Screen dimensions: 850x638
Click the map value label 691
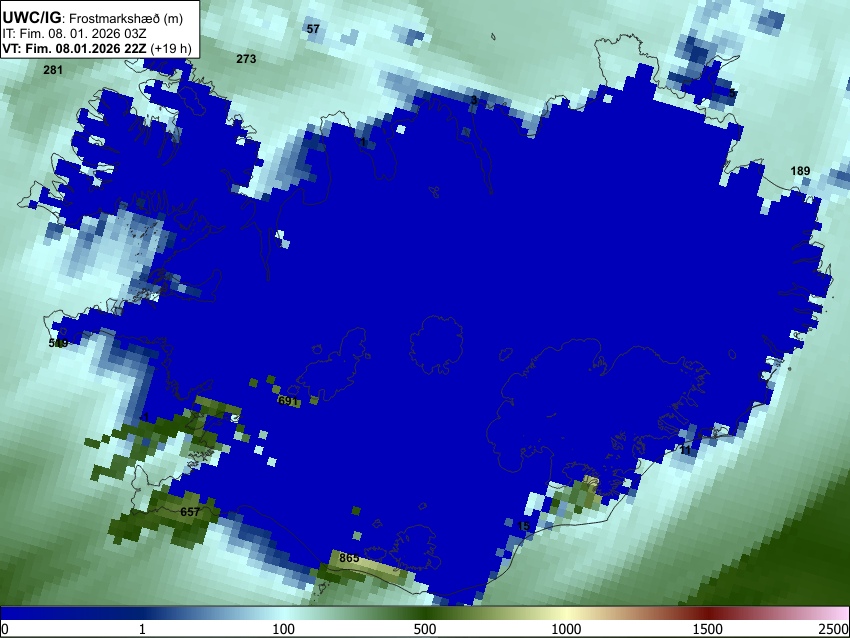click(x=287, y=401)
